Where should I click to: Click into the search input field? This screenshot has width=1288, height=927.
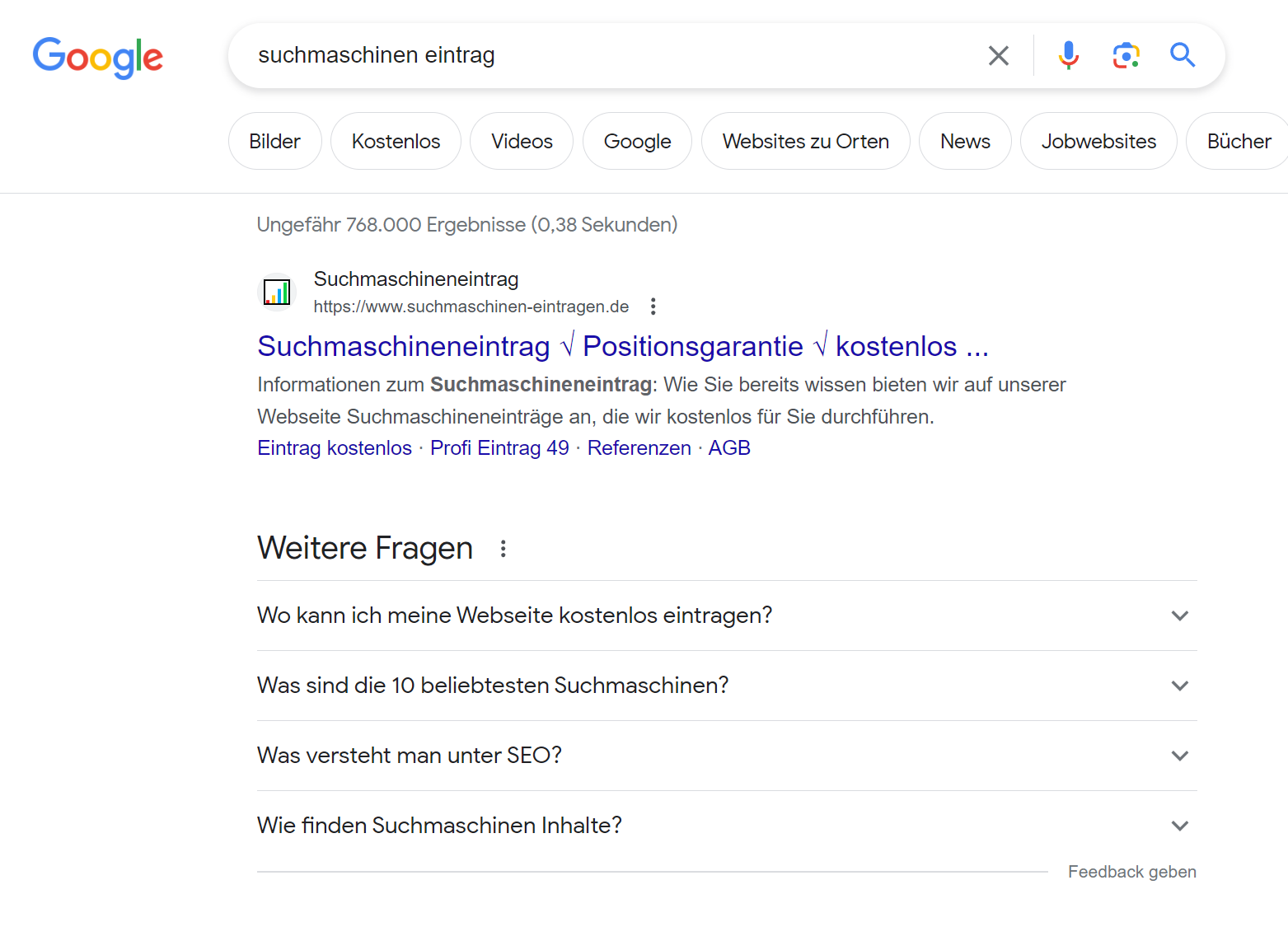pyautogui.click(x=610, y=55)
